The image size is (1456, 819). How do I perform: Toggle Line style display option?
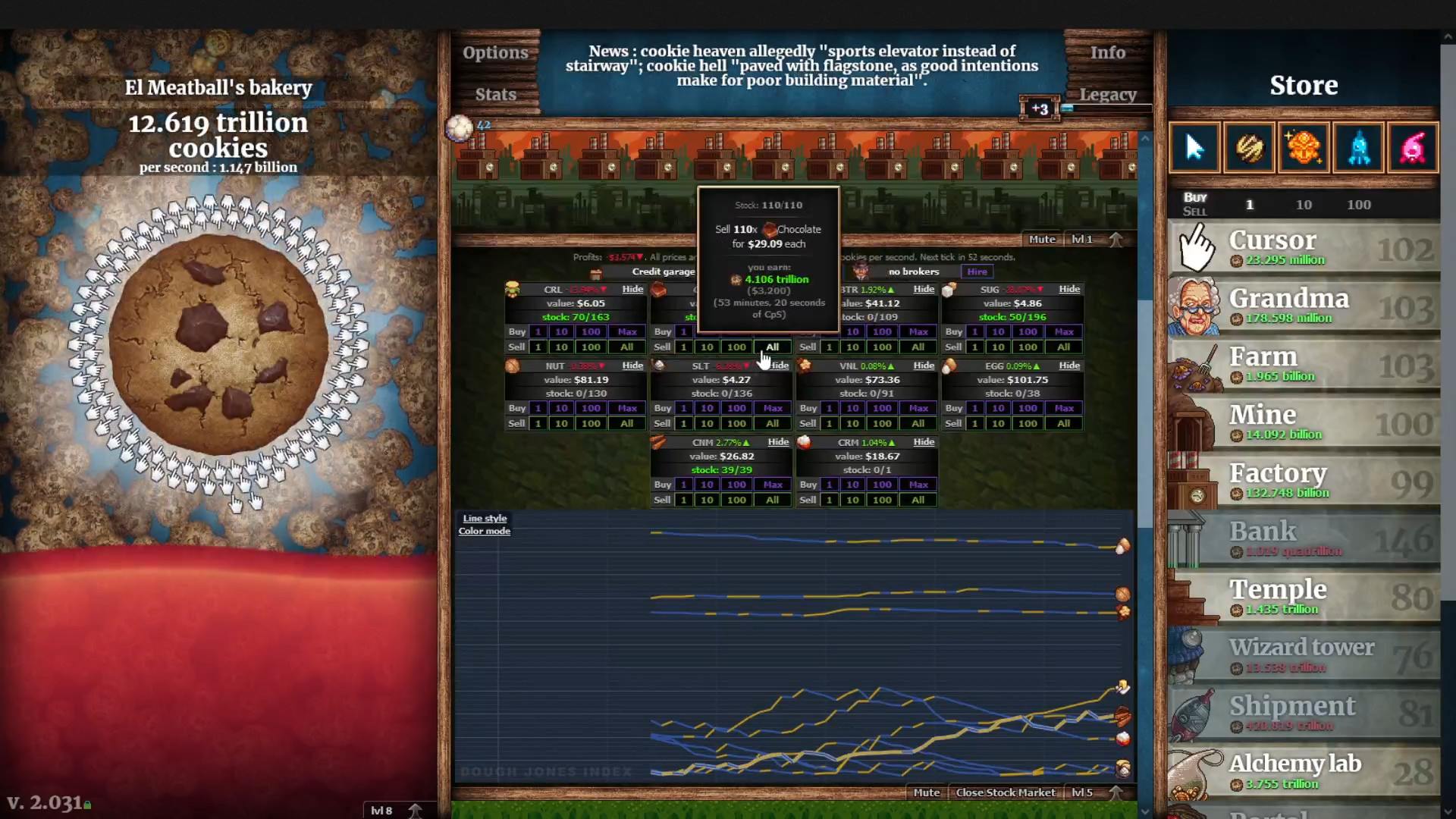pyautogui.click(x=485, y=518)
